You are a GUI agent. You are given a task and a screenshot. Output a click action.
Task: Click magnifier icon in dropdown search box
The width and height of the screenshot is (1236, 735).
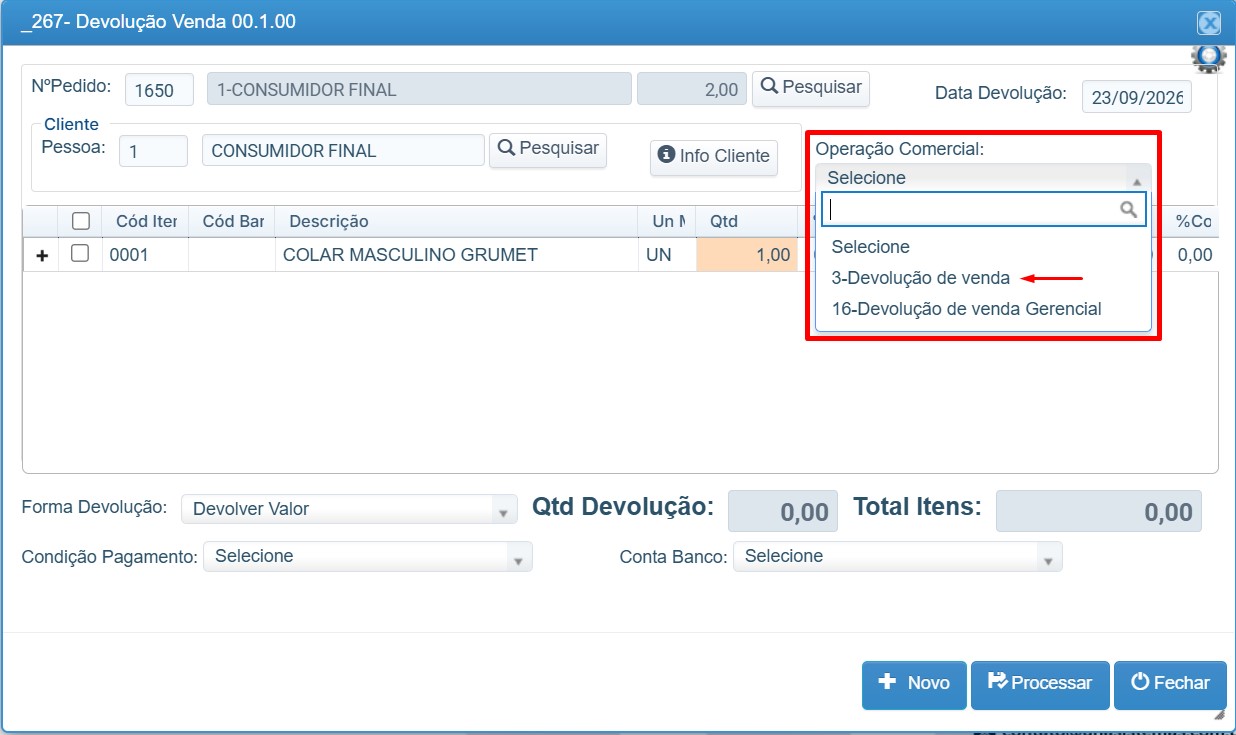(x=1129, y=209)
